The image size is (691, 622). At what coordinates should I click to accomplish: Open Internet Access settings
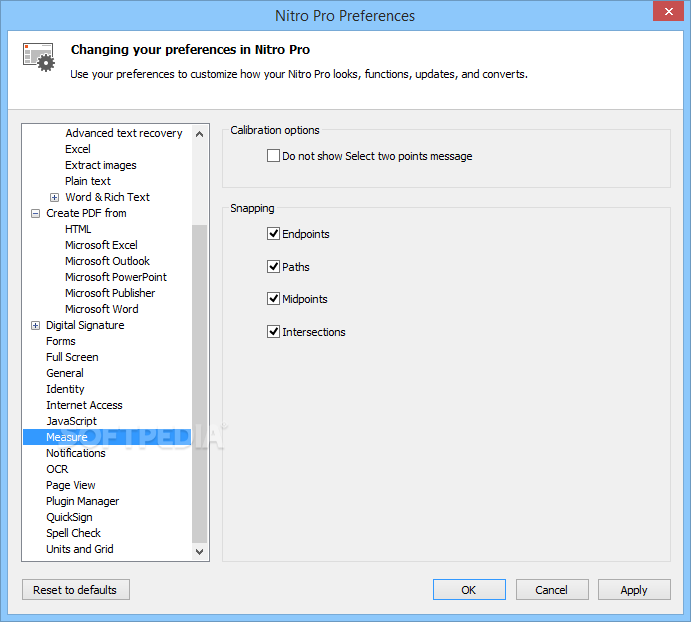84,406
